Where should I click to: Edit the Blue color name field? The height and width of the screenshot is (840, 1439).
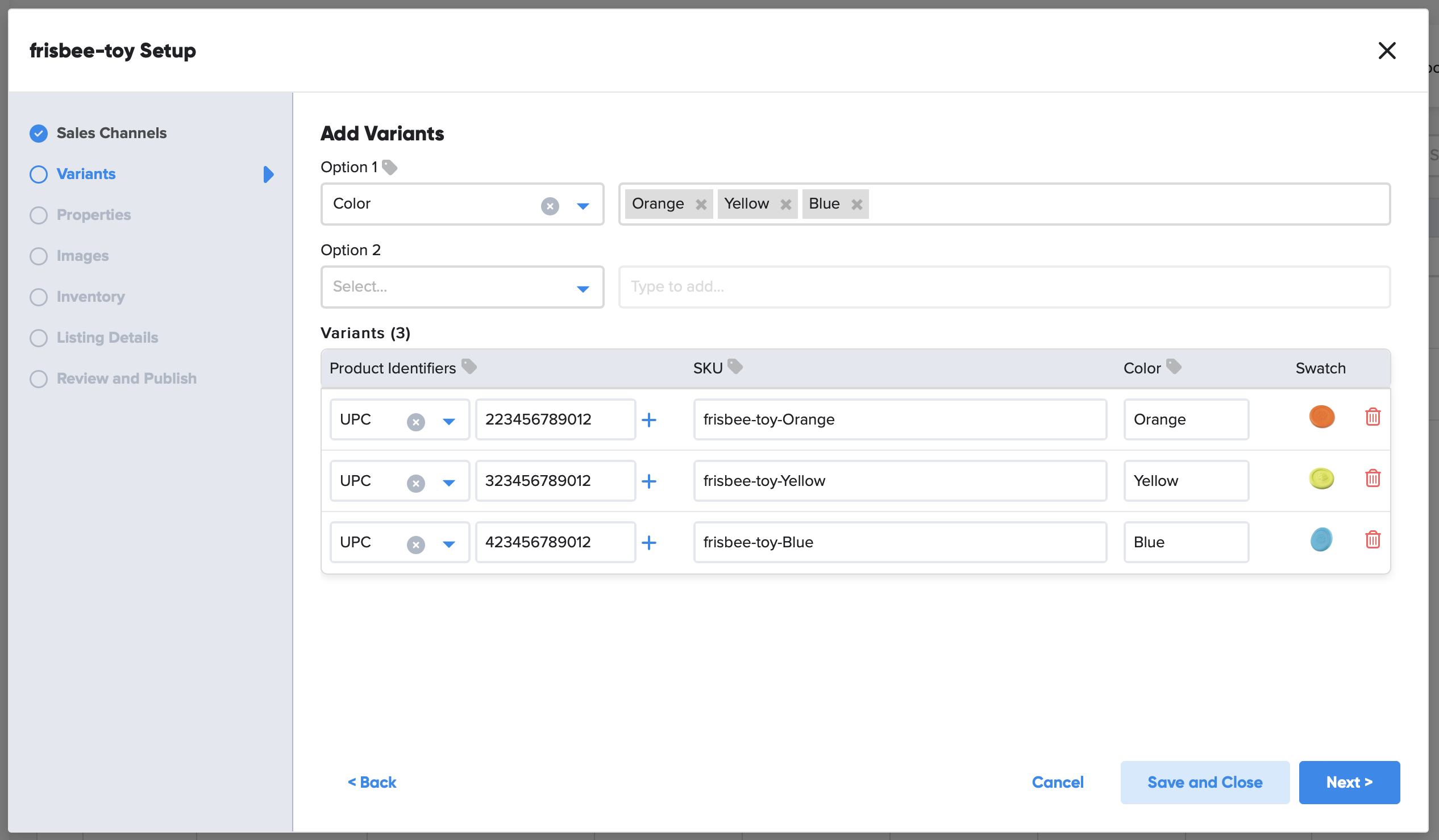tap(1186, 542)
